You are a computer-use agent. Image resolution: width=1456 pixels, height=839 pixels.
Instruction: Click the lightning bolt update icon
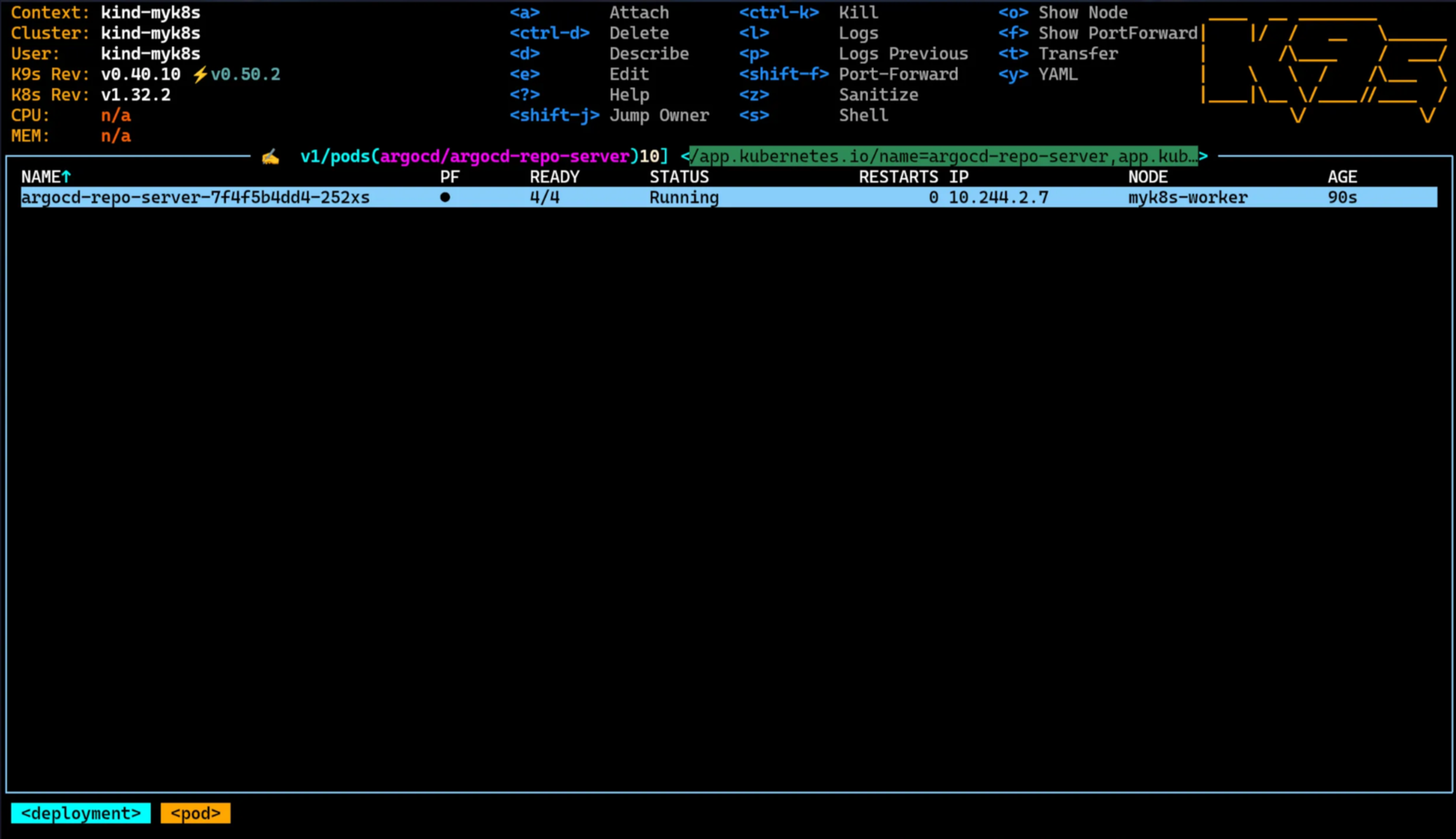coord(200,74)
